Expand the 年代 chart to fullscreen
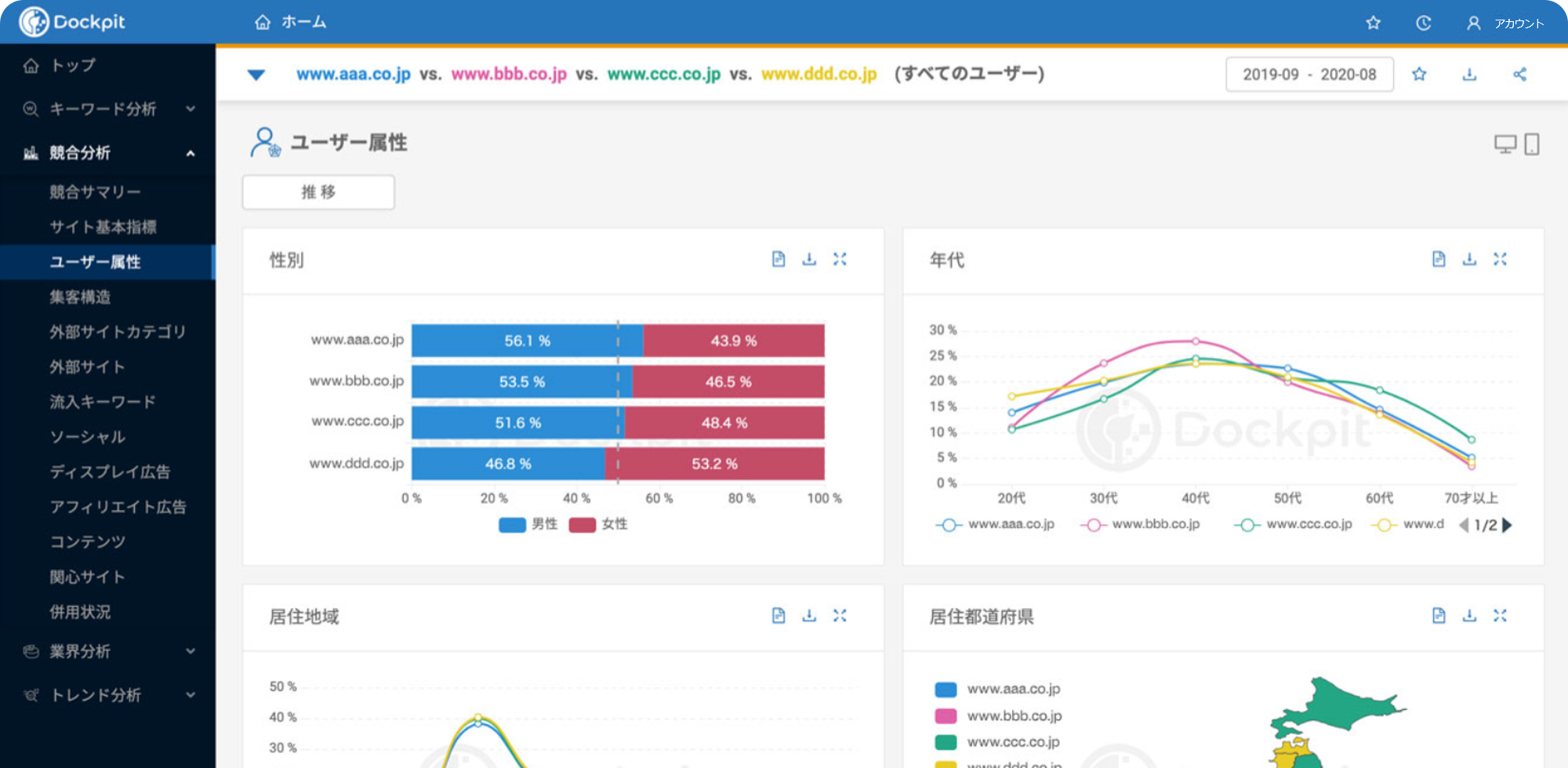1568x768 pixels. click(1500, 259)
